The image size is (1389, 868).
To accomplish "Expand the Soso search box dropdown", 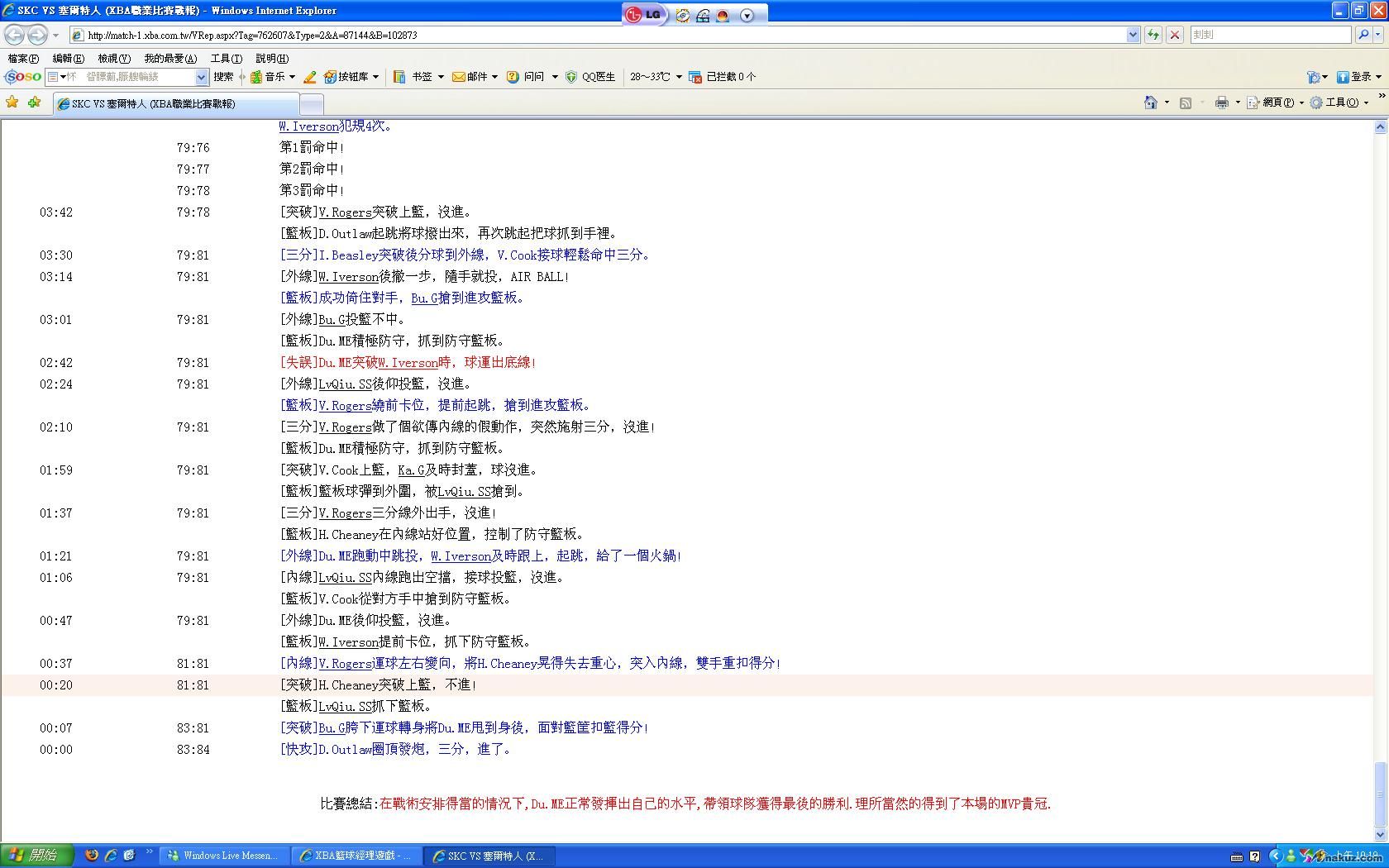I will (x=201, y=77).
